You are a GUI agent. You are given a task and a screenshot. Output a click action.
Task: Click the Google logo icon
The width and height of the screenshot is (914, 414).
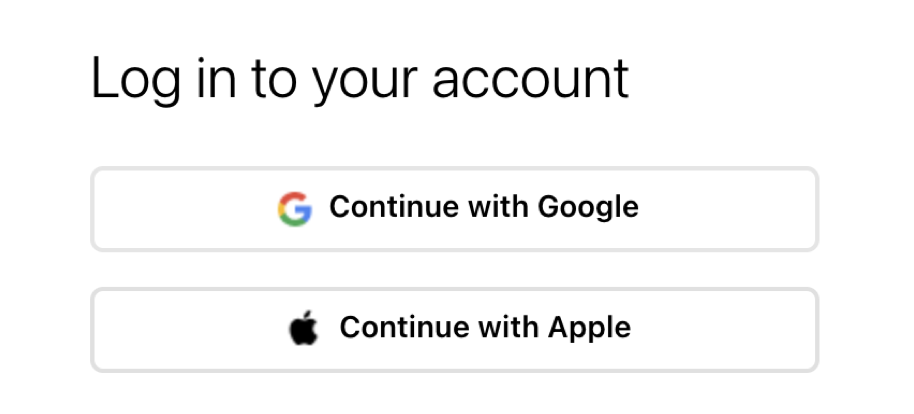click(295, 209)
